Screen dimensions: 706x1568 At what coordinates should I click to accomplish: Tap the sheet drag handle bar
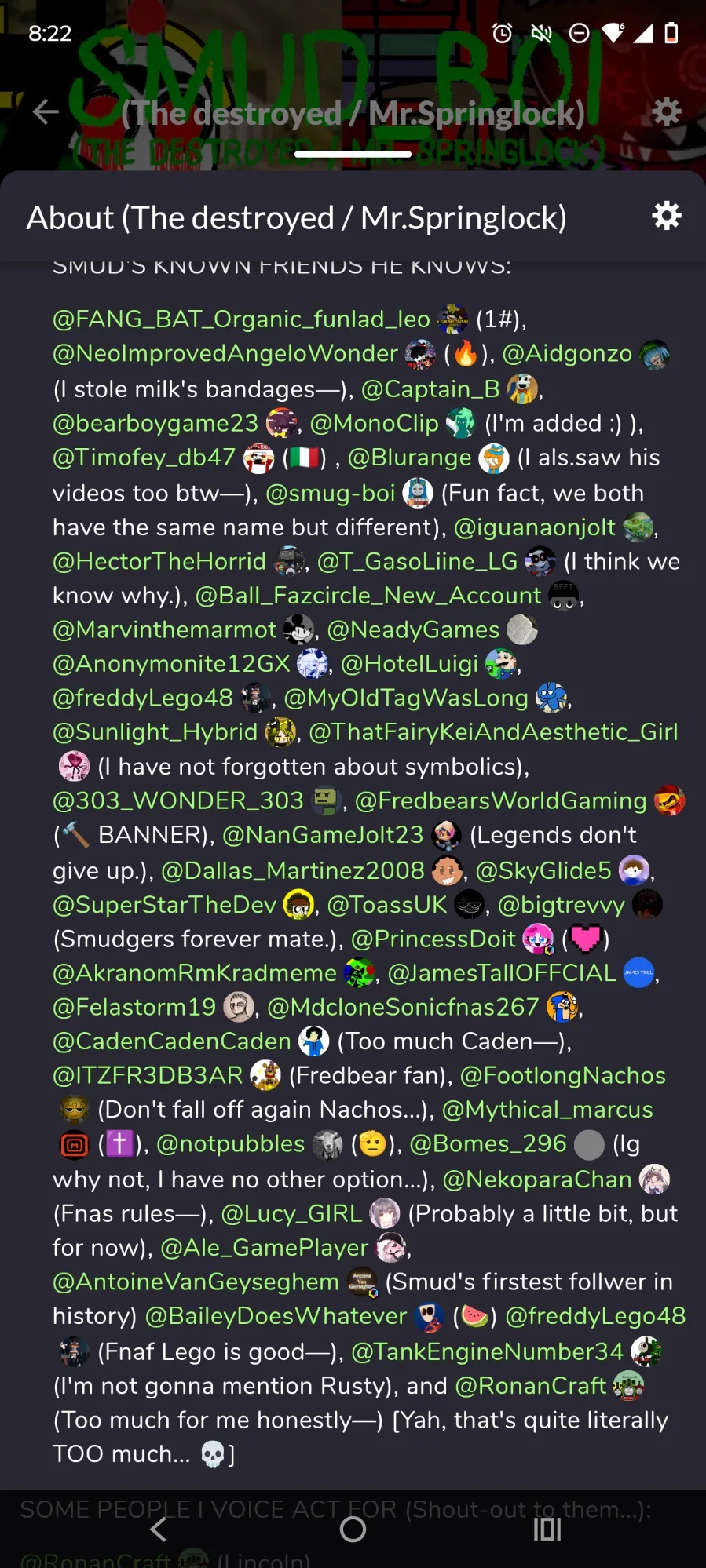[x=353, y=155]
